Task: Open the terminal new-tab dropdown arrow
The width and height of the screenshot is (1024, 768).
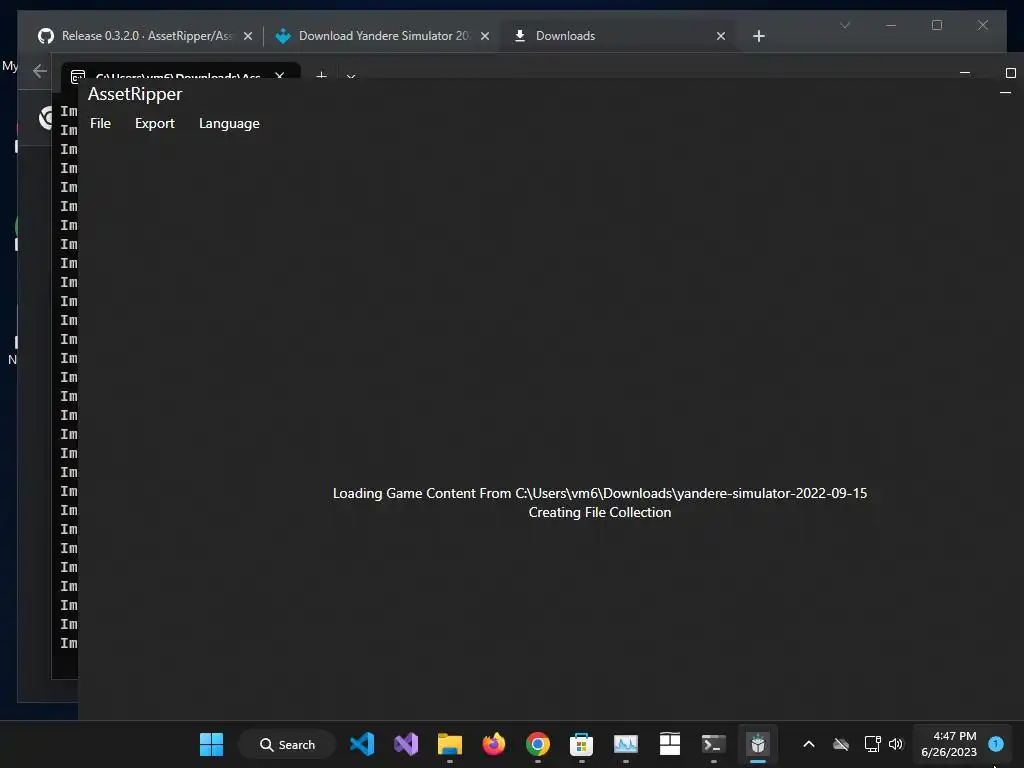Action: point(351,77)
